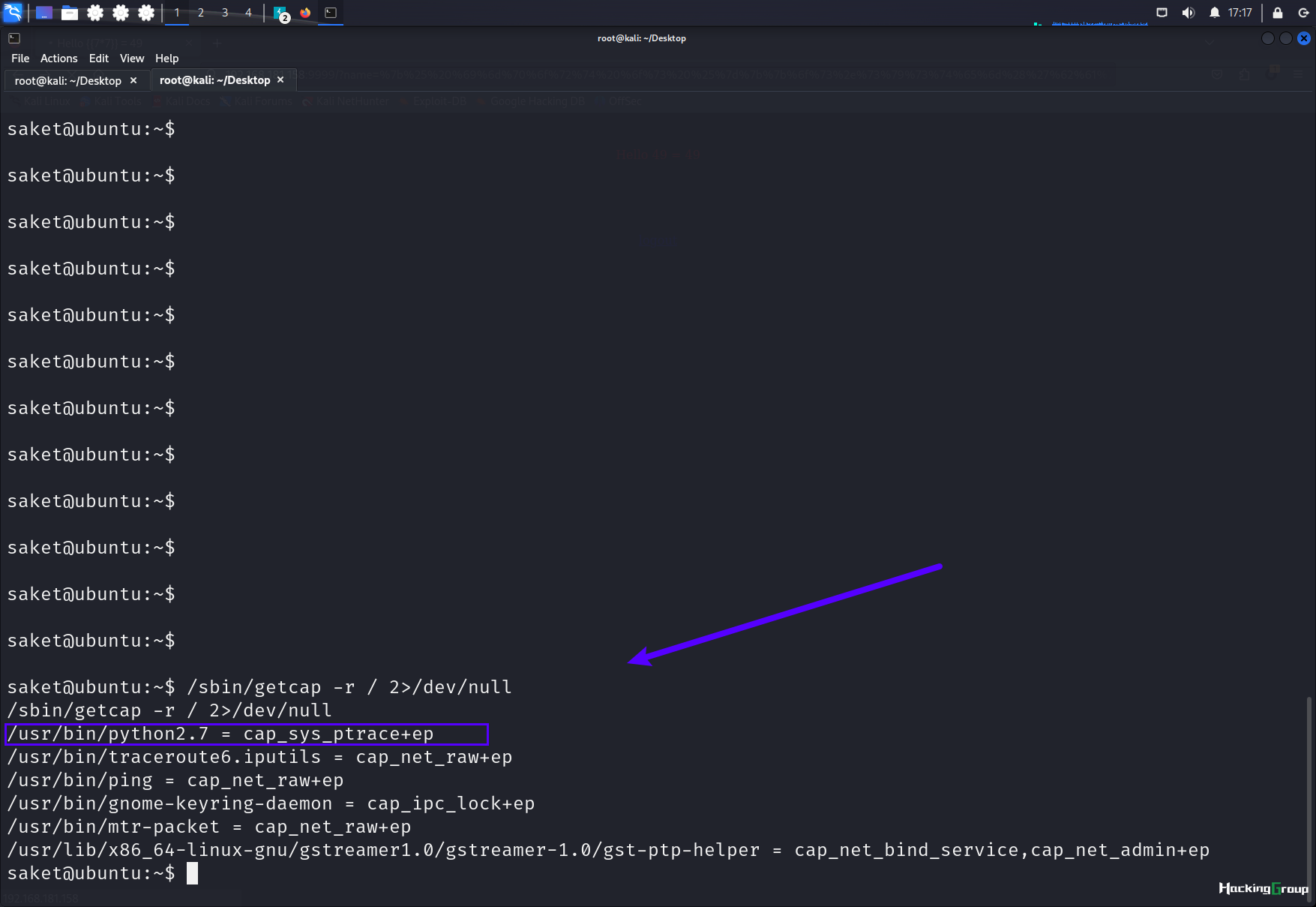Viewport: 1316px width, 907px height.
Task: Close the terminal window
Action: point(1304,38)
